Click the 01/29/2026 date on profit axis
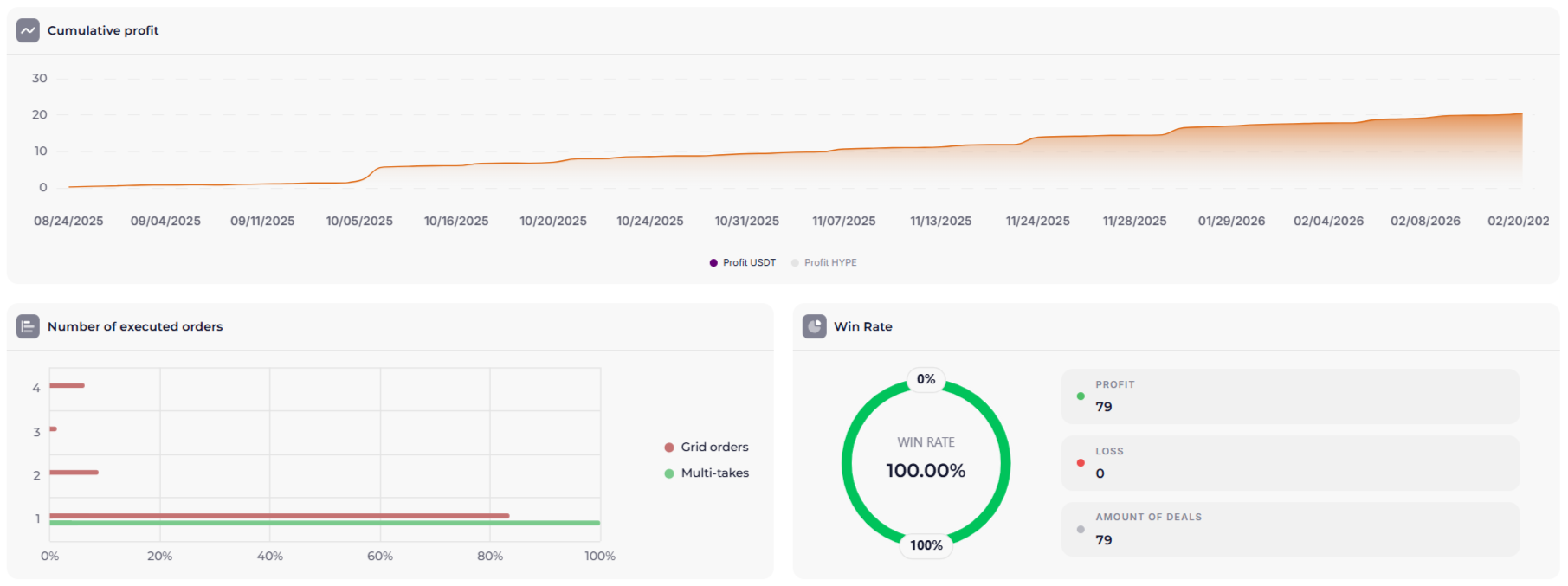This screenshot has height=586, width=1568. (x=1231, y=221)
